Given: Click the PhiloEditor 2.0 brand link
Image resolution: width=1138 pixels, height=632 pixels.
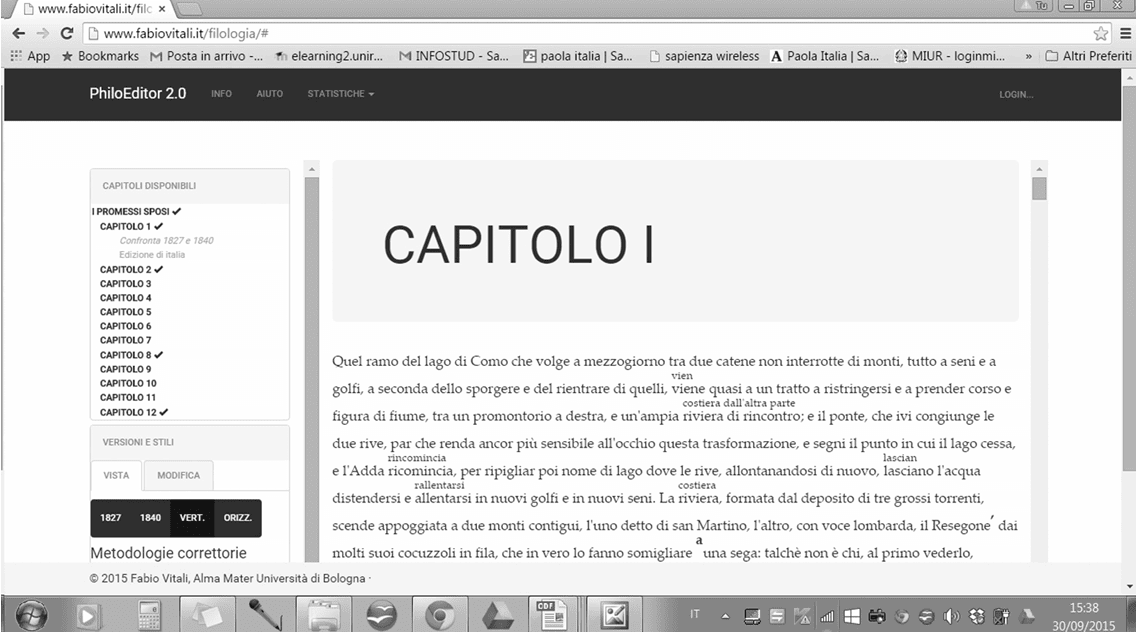Looking at the screenshot, I should 138,94.
